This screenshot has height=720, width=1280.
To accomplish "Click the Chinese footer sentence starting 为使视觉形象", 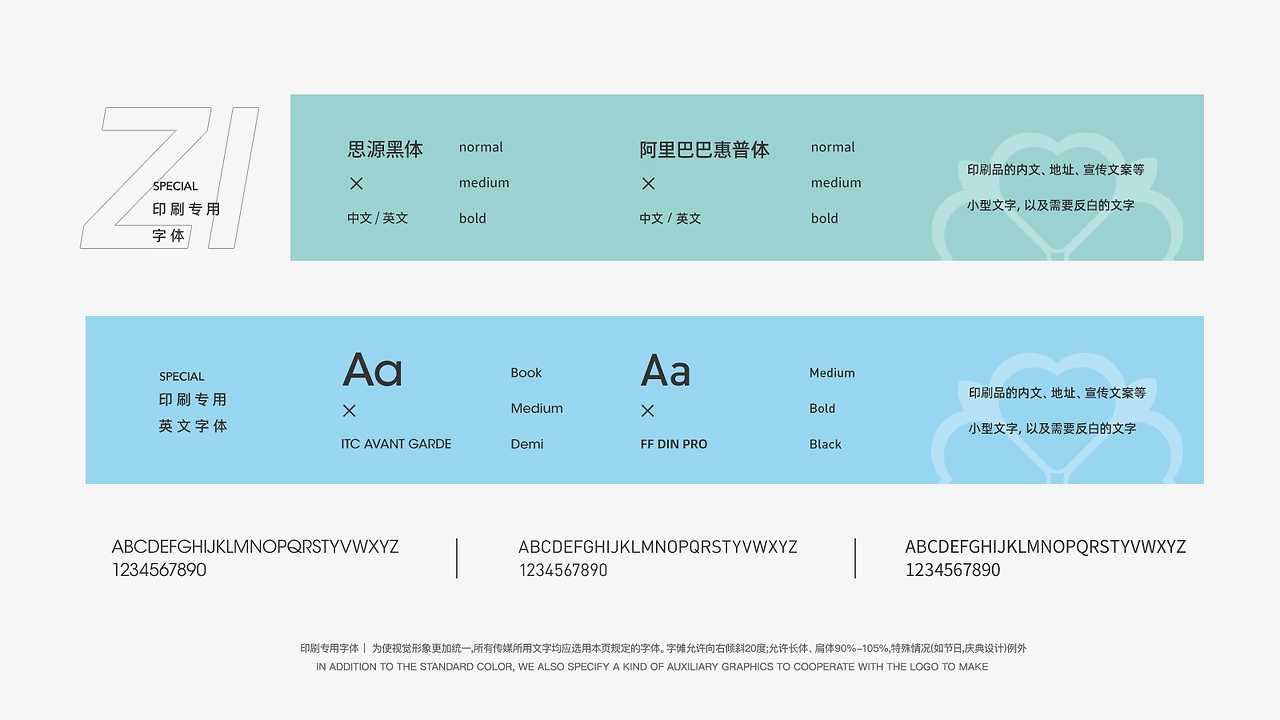I will point(699,648).
